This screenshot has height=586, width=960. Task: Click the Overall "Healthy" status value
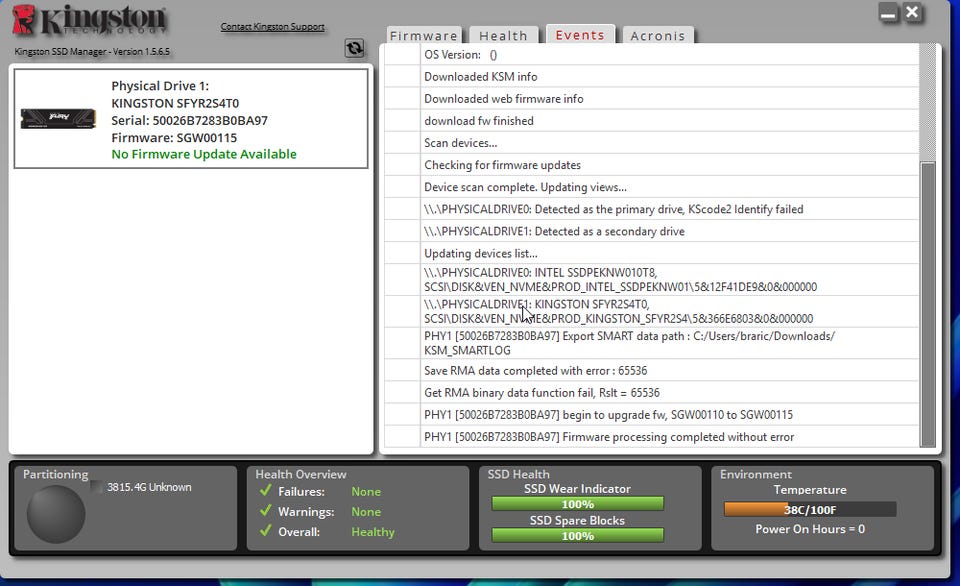pos(373,532)
